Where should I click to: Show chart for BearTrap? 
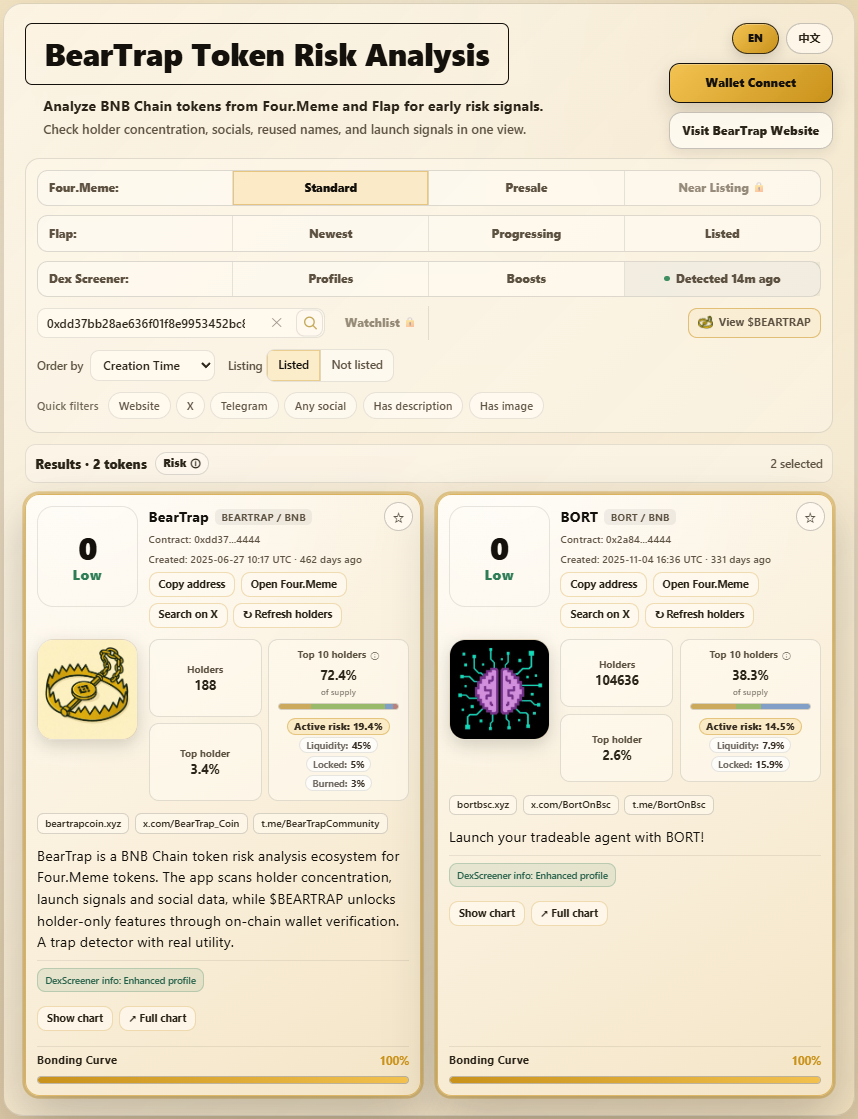click(75, 1018)
